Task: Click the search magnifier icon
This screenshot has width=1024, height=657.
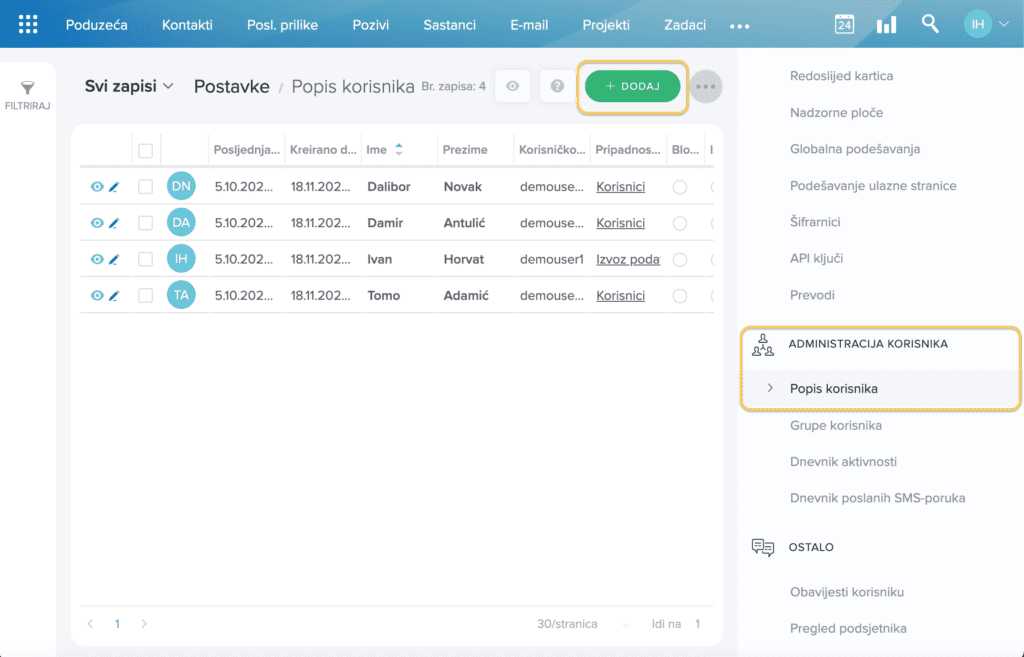Action: pyautogui.click(x=930, y=24)
